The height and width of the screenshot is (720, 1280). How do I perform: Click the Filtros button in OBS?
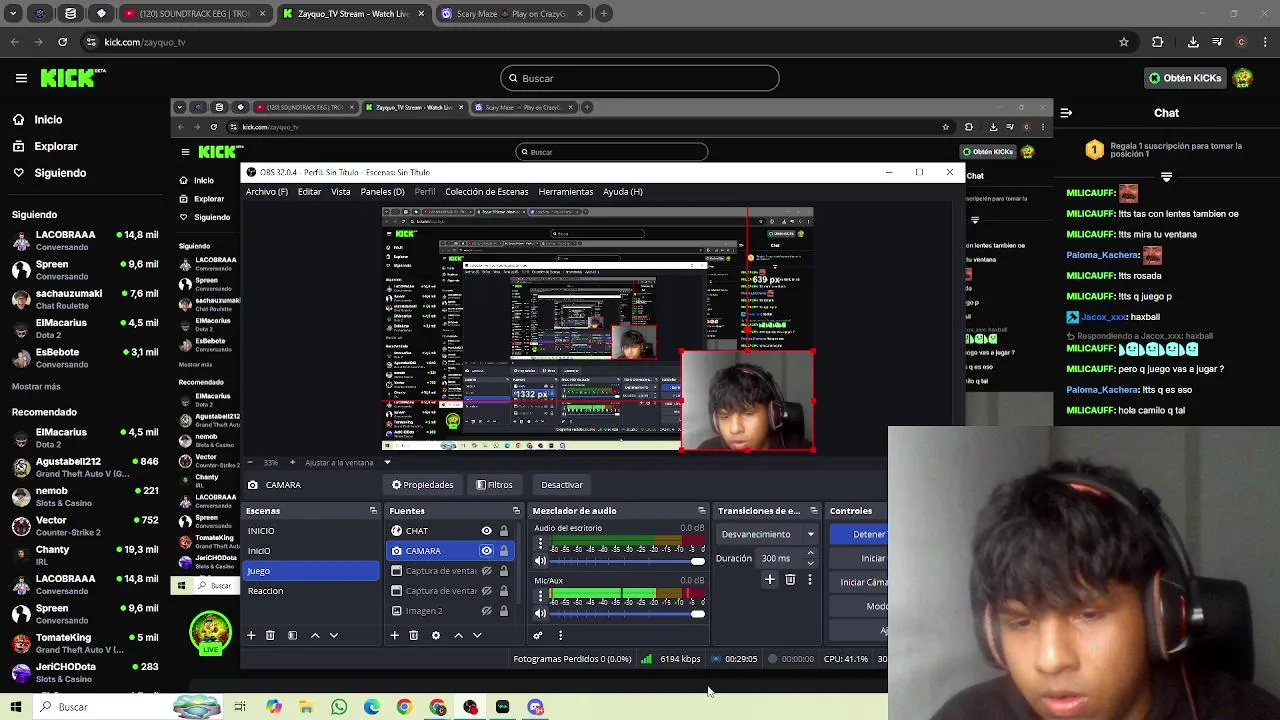click(494, 485)
